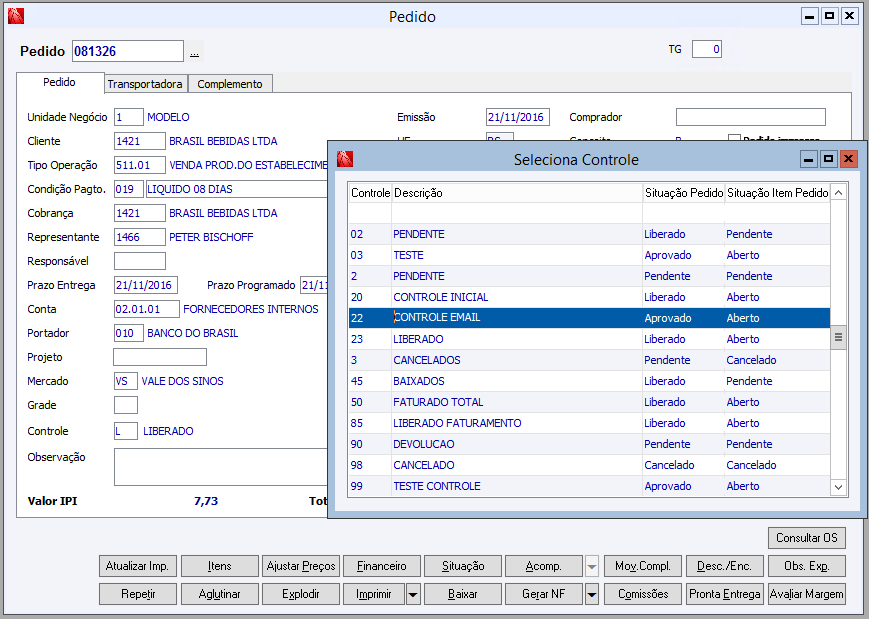Open the dropdown arrow next to Acomp.
Screen dimensions: 869x619
point(592,567)
